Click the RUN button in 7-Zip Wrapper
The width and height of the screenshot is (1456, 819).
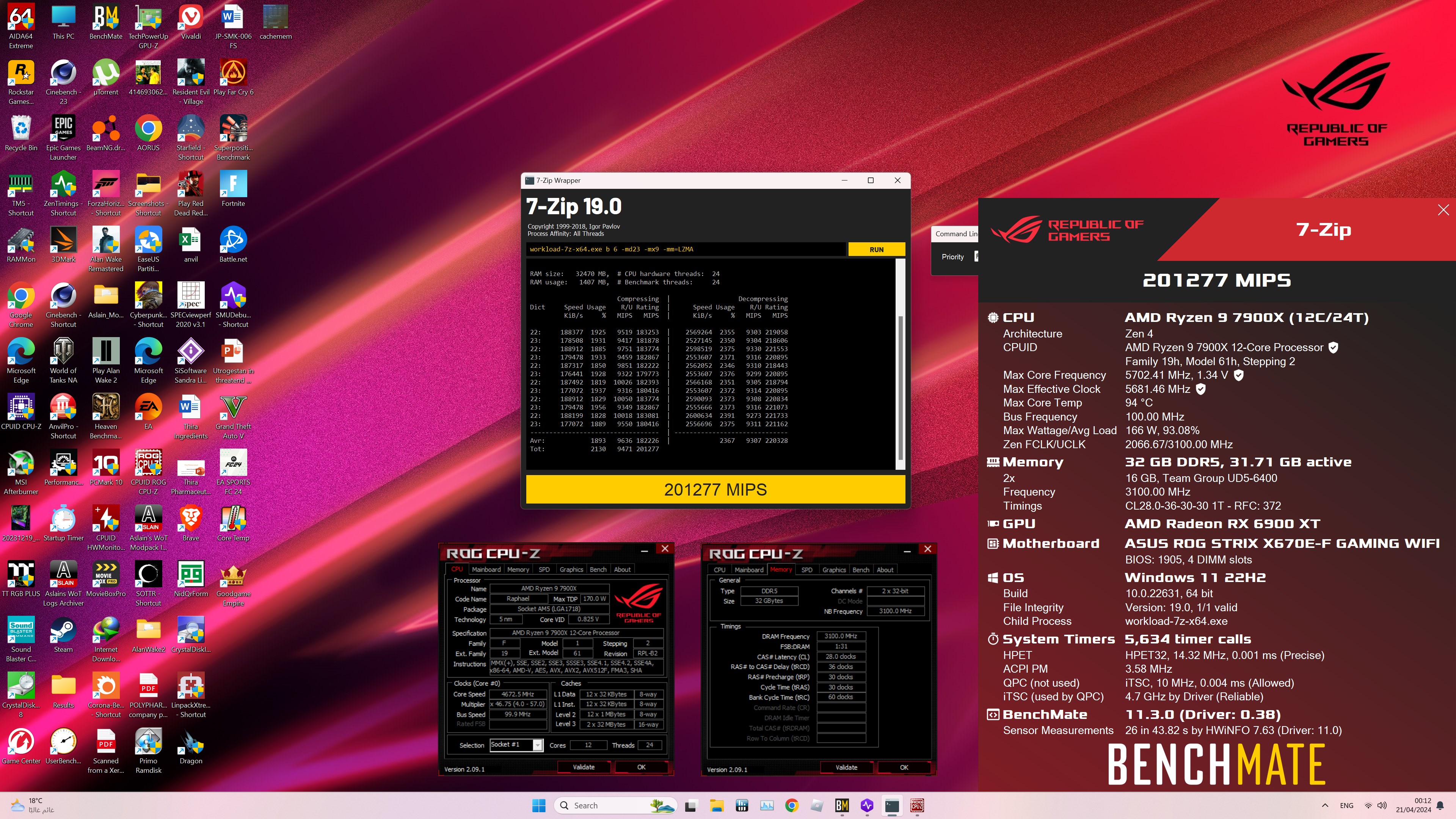point(876,249)
